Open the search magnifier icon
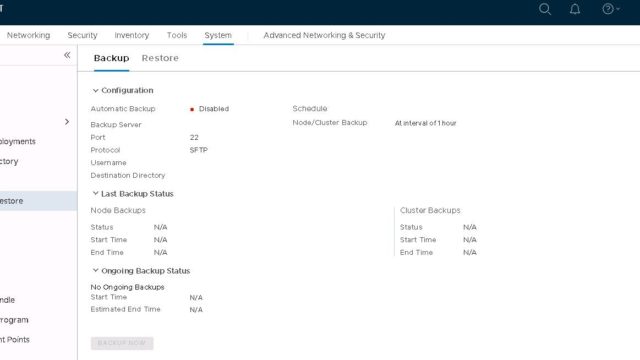The height and width of the screenshot is (360, 640). click(x=545, y=9)
